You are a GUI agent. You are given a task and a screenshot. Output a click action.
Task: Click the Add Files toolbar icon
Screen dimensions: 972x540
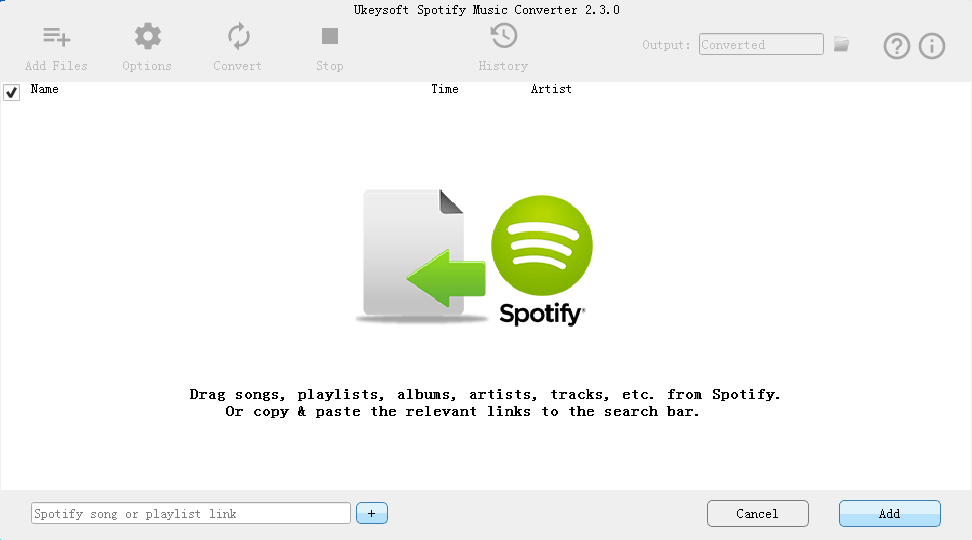56,37
